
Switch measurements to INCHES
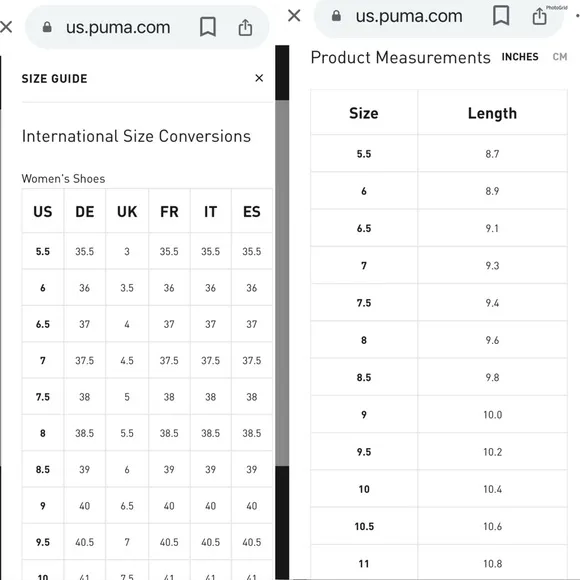(520, 57)
